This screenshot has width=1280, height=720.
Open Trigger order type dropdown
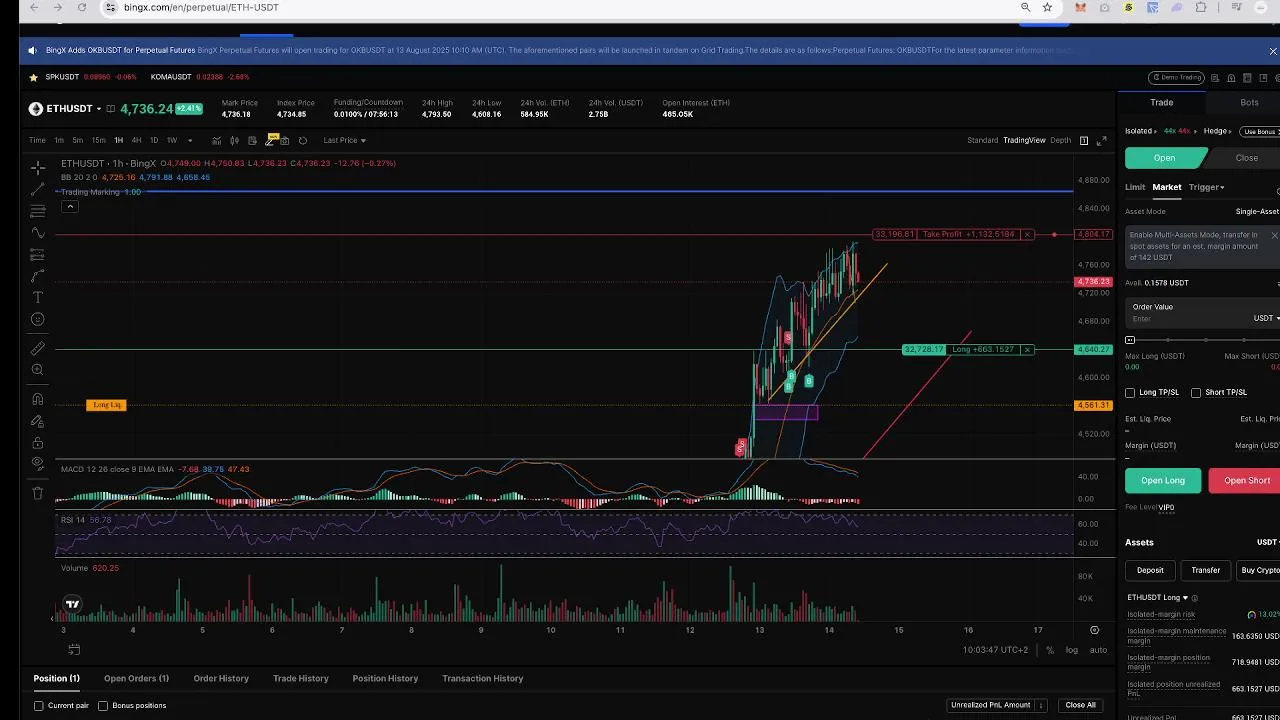pyautogui.click(x=1206, y=187)
